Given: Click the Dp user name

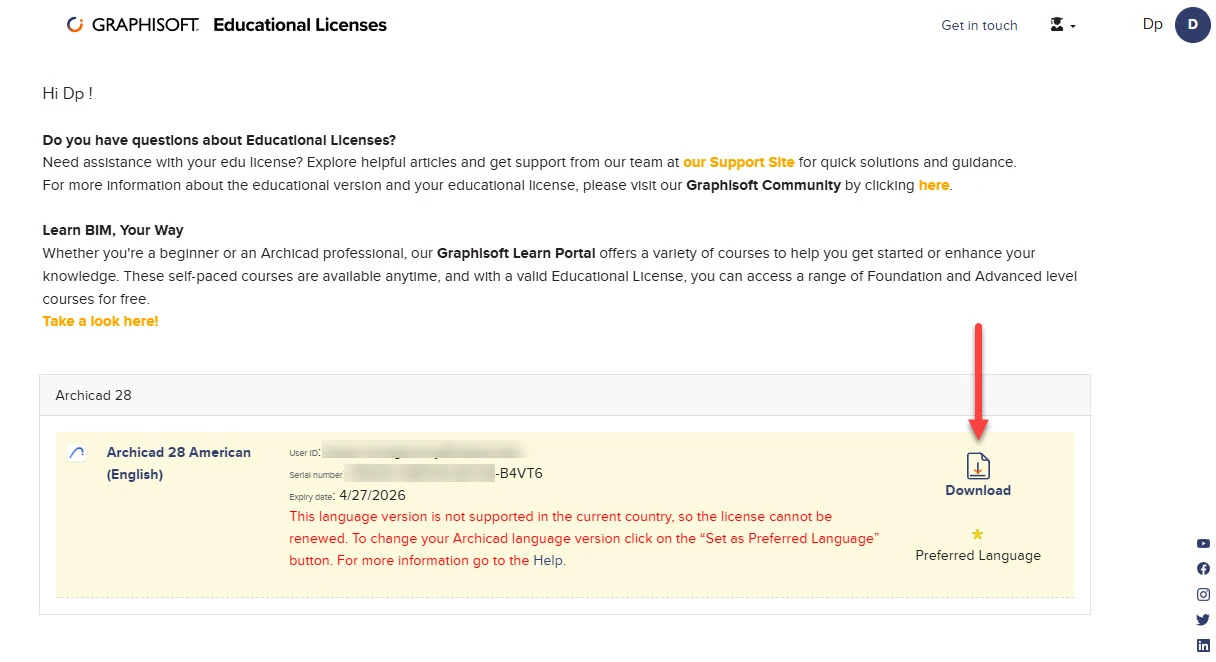Looking at the screenshot, I should 1153,24.
